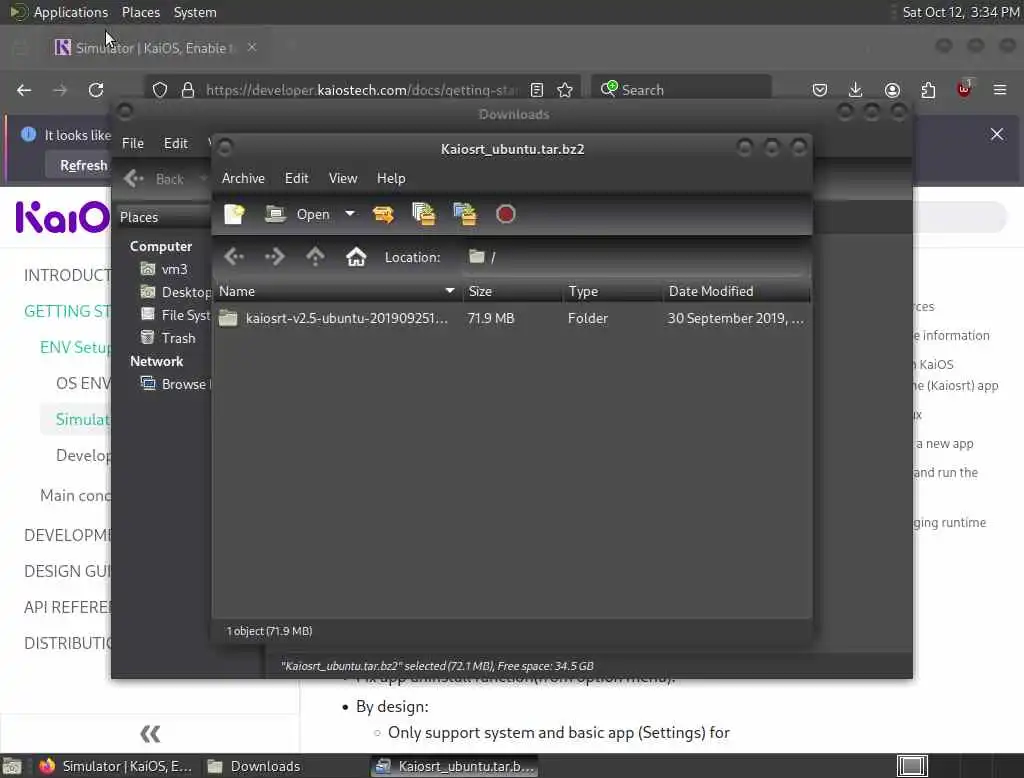The height and width of the screenshot is (778, 1024).
Task: Bookmark this page with star icon
Action: click(565, 90)
